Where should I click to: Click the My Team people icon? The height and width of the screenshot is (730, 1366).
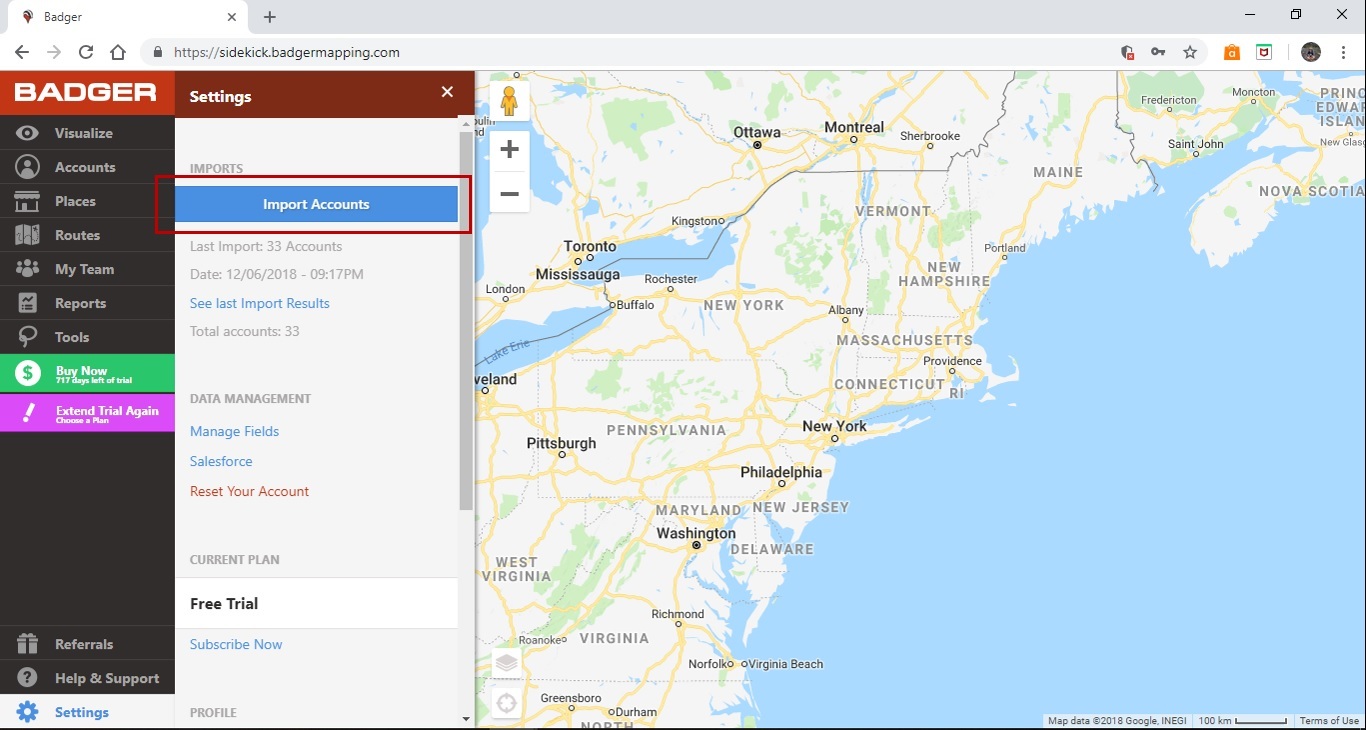[x=27, y=269]
